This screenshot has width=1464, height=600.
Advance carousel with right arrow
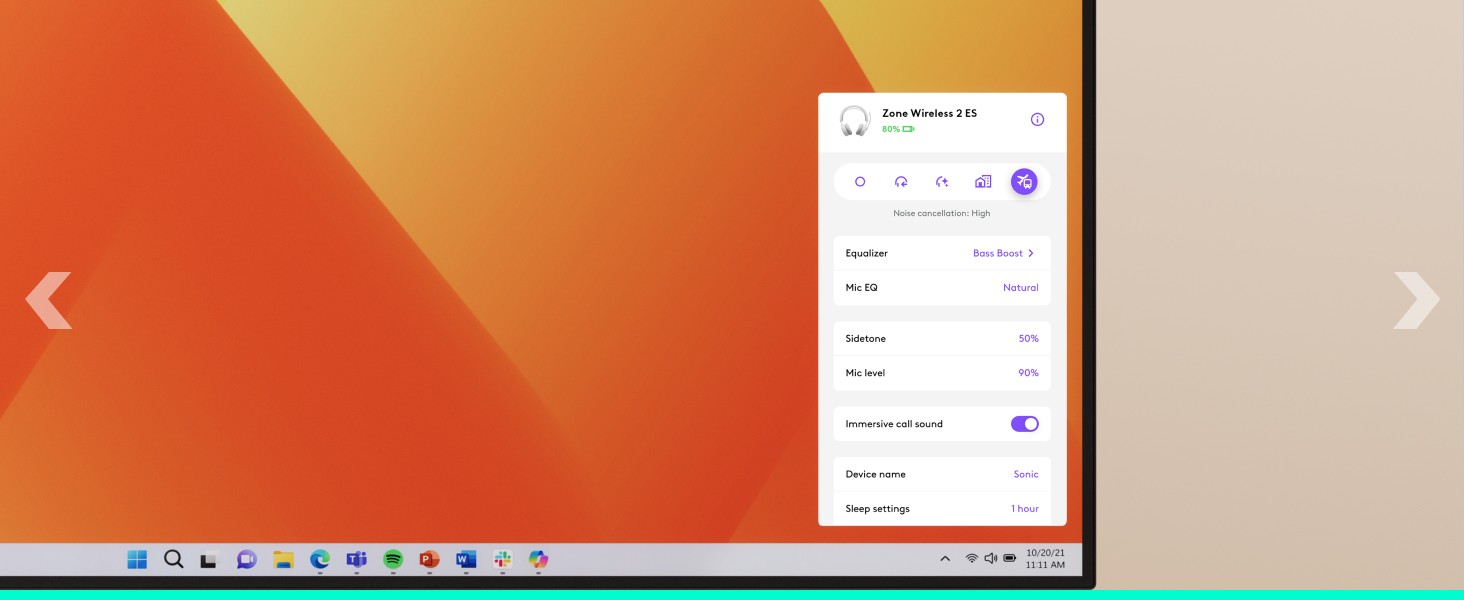1416,300
